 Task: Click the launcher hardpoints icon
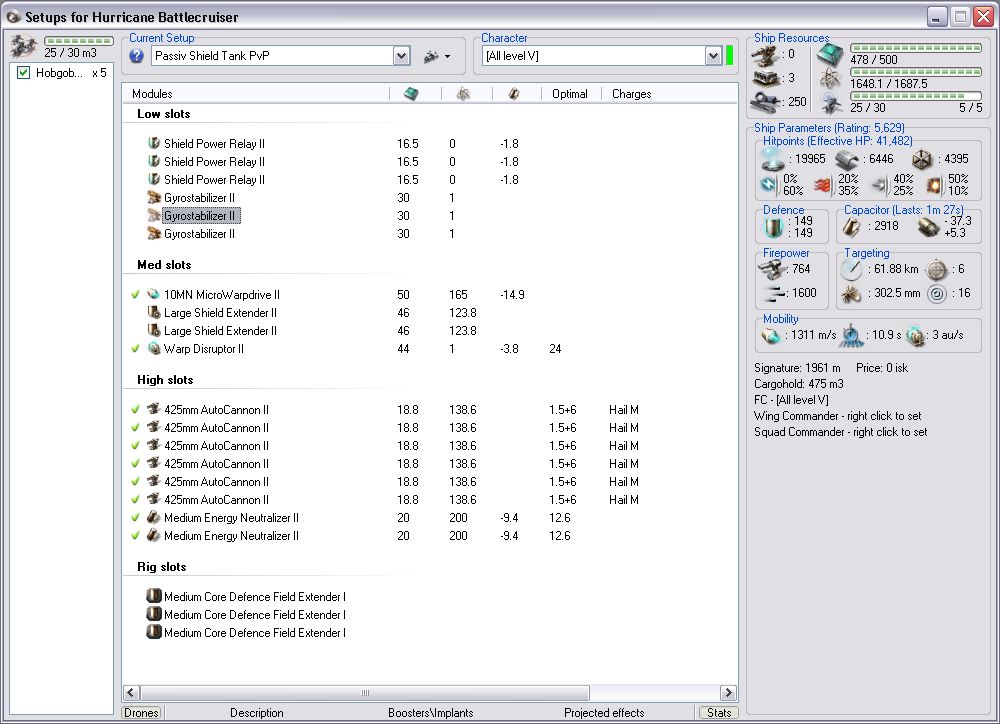tap(767, 78)
